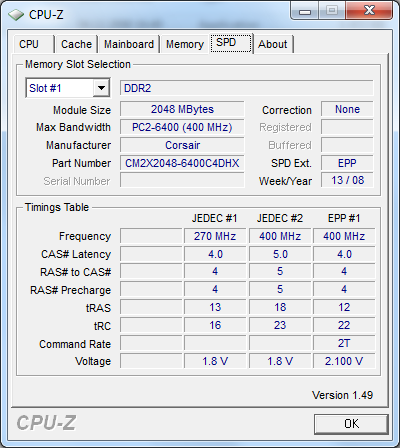Image resolution: width=400 pixels, height=448 pixels.
Task: Switch to the Memory tab
Action: coord(185,44)
